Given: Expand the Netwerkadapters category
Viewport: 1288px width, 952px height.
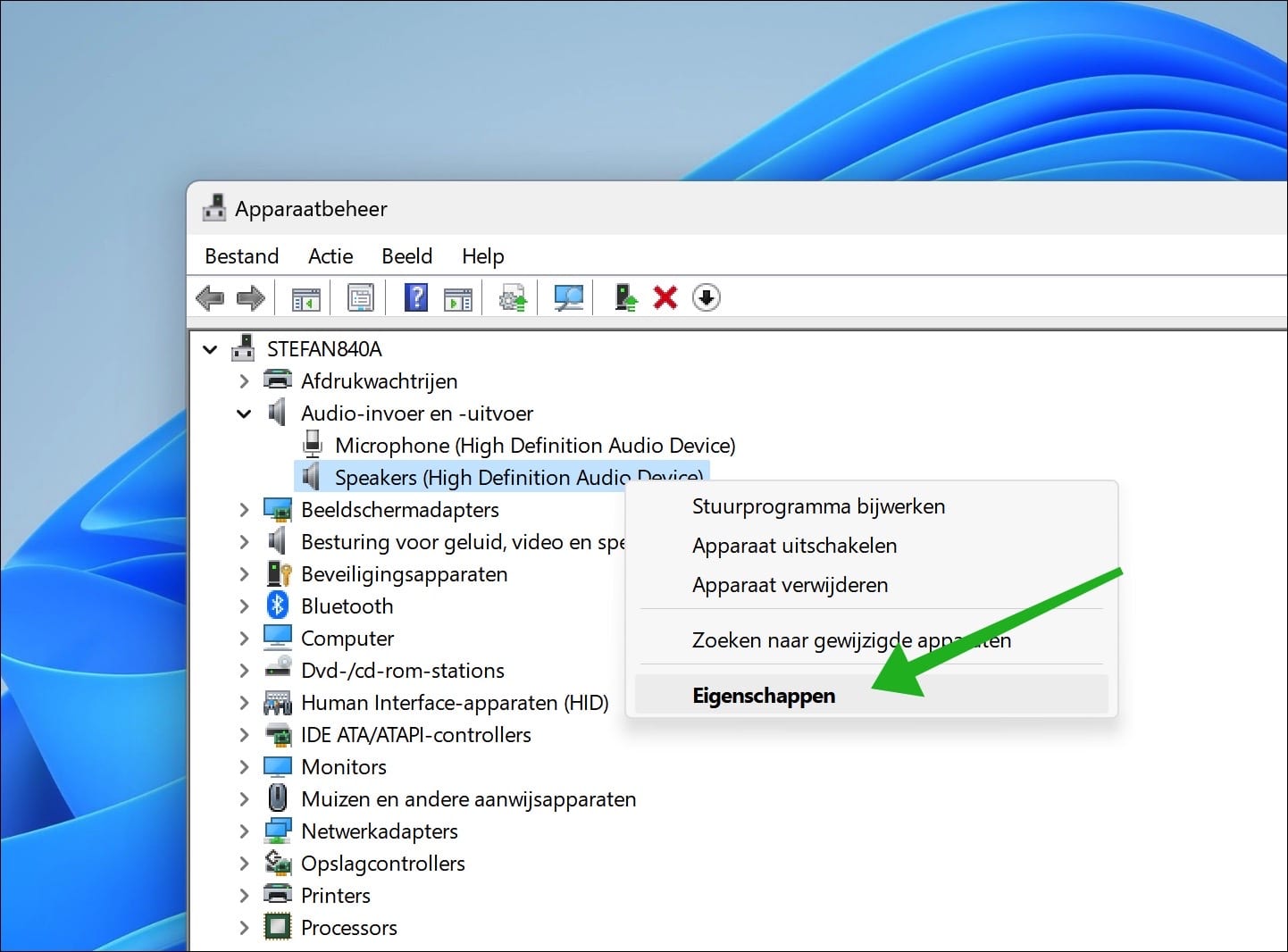Looking at the screenshot, I should 243,831.
